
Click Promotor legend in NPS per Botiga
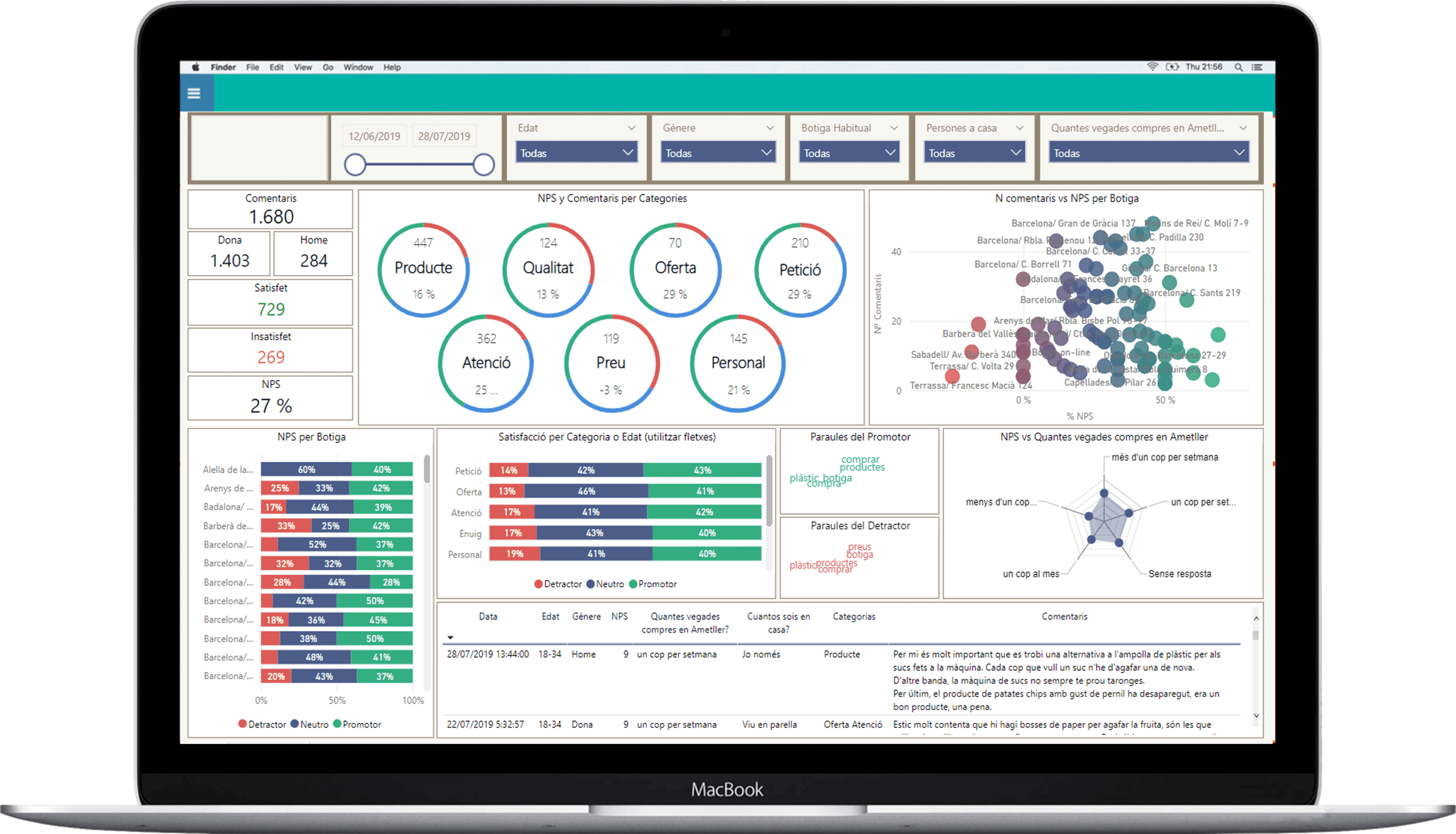(x=357, y=724)
